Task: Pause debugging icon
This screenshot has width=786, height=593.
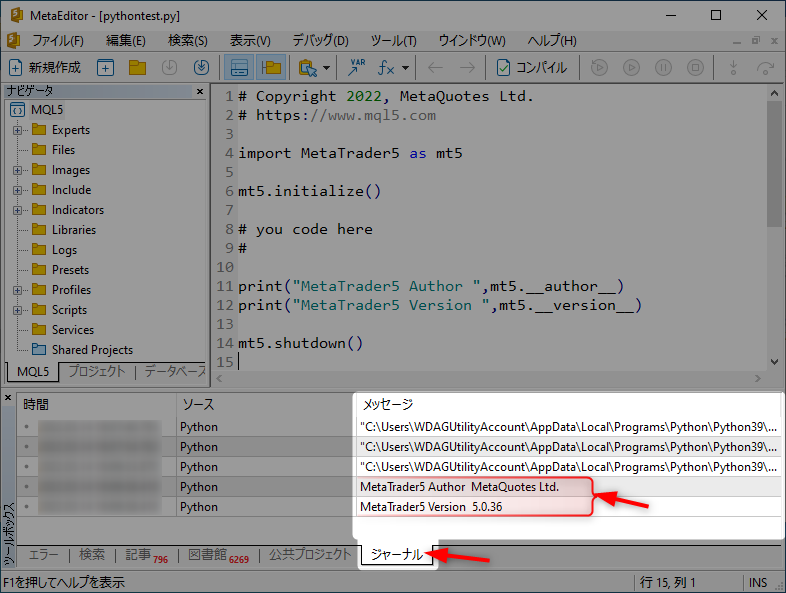Action: point(663,67)
